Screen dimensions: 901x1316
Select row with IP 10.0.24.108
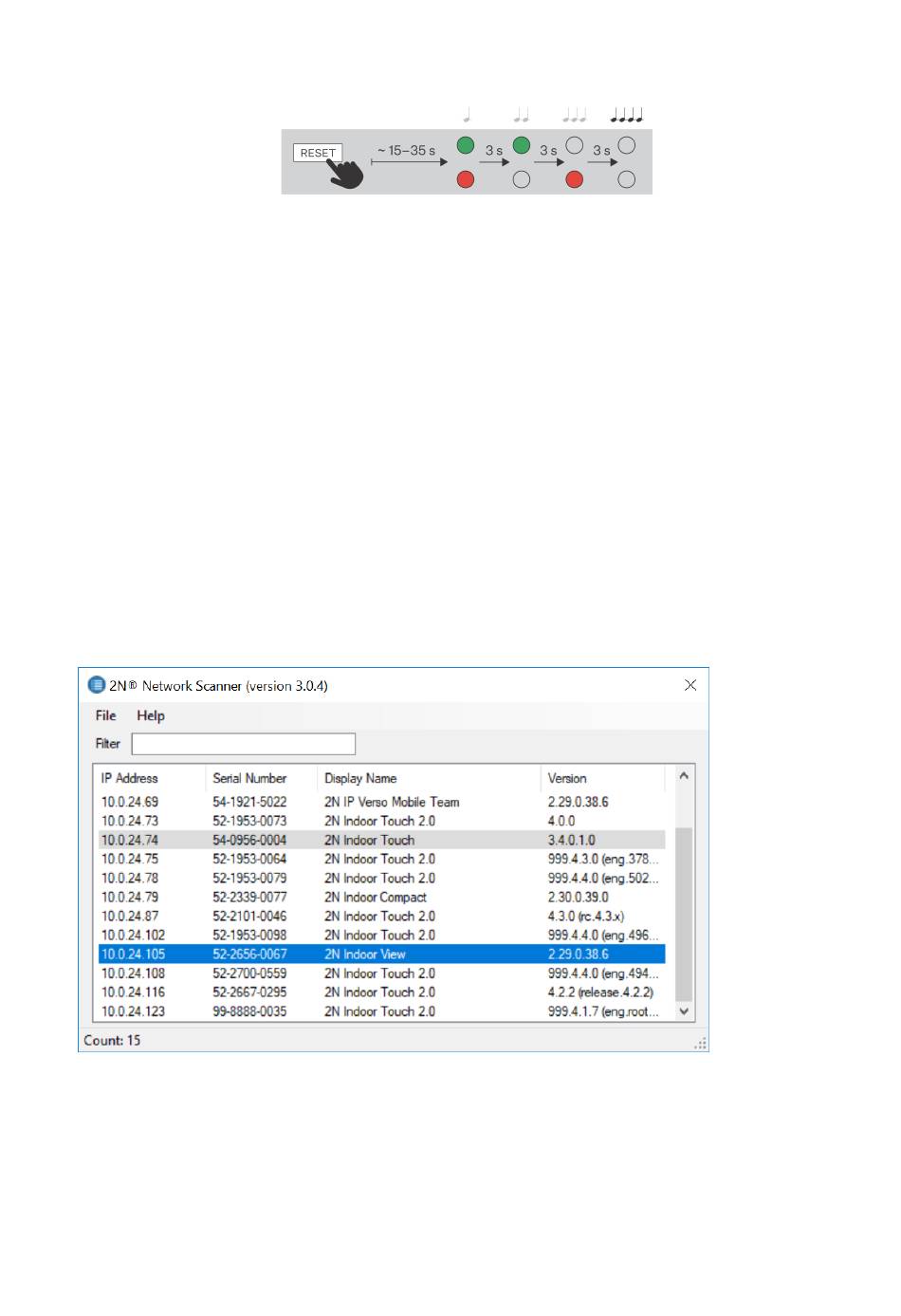tap(381, 973)
